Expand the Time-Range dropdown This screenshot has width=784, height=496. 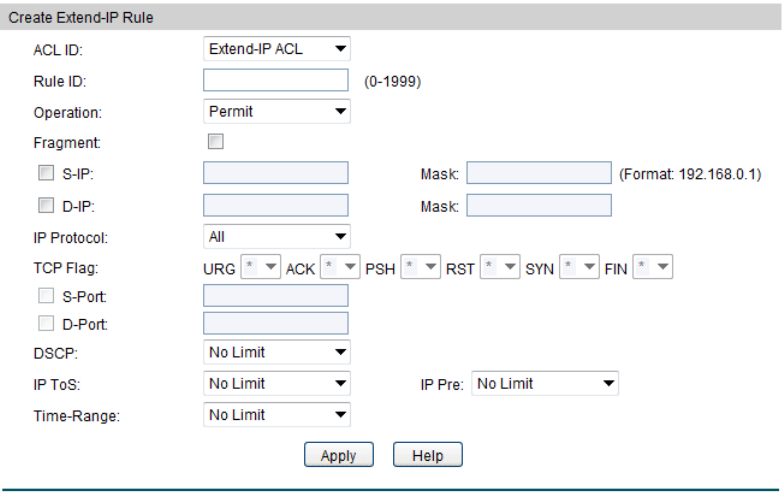pos(277,414)
